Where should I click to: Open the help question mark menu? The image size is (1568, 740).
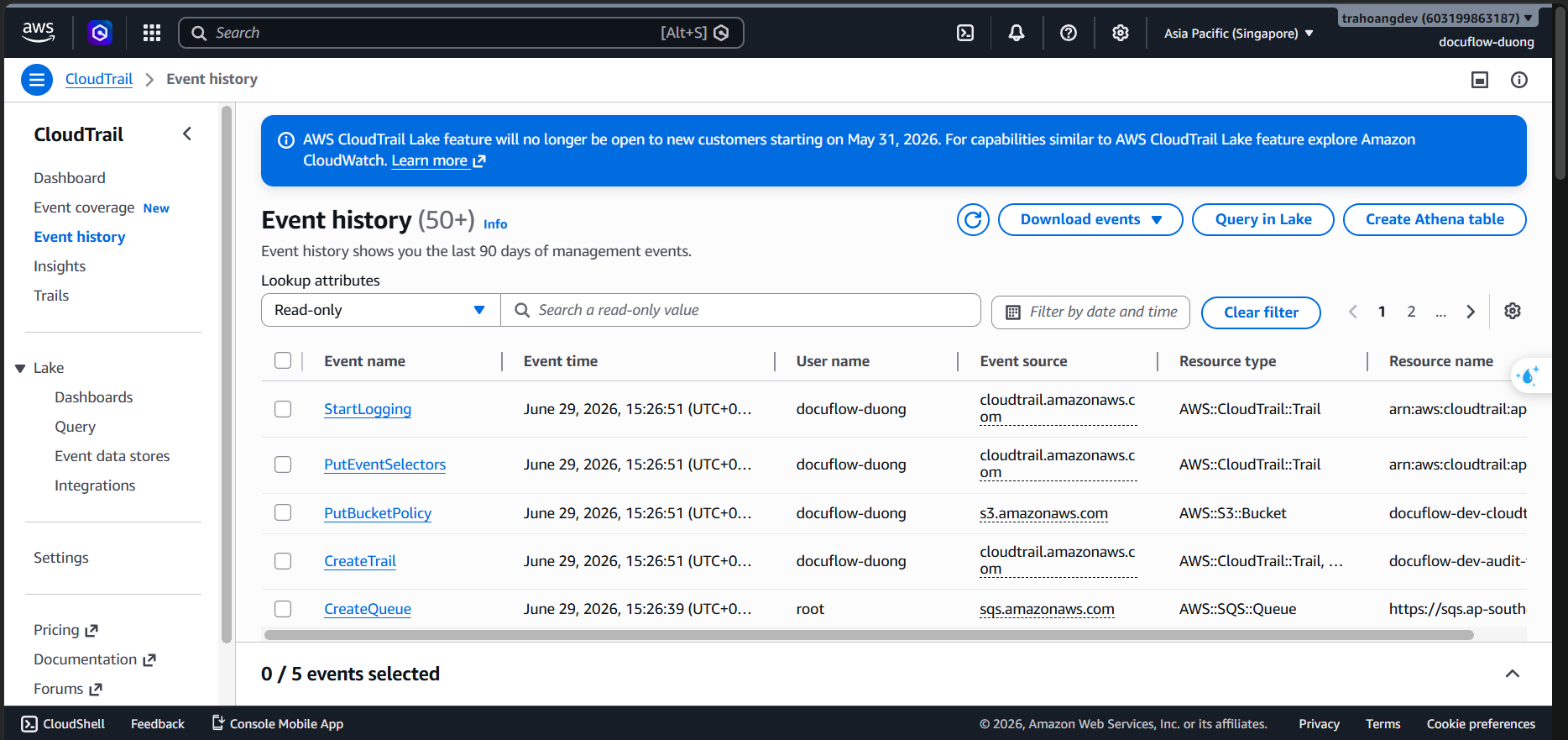pyautogui.click(x=1069, y=33)
